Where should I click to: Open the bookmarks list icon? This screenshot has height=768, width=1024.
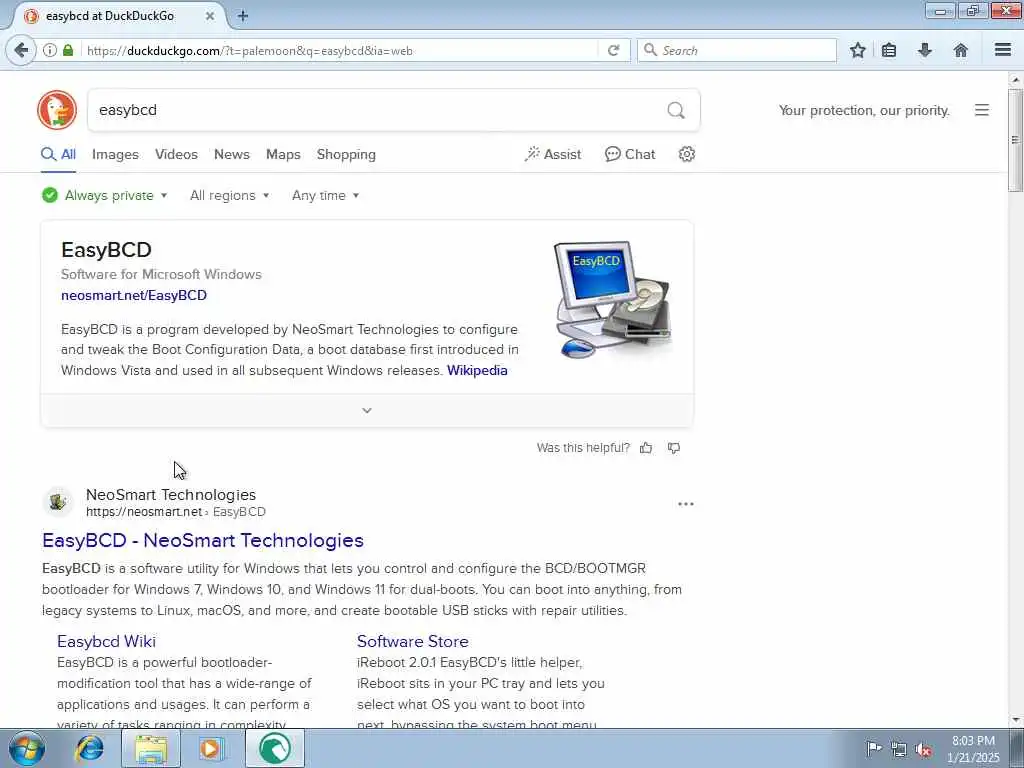point(889,50)
